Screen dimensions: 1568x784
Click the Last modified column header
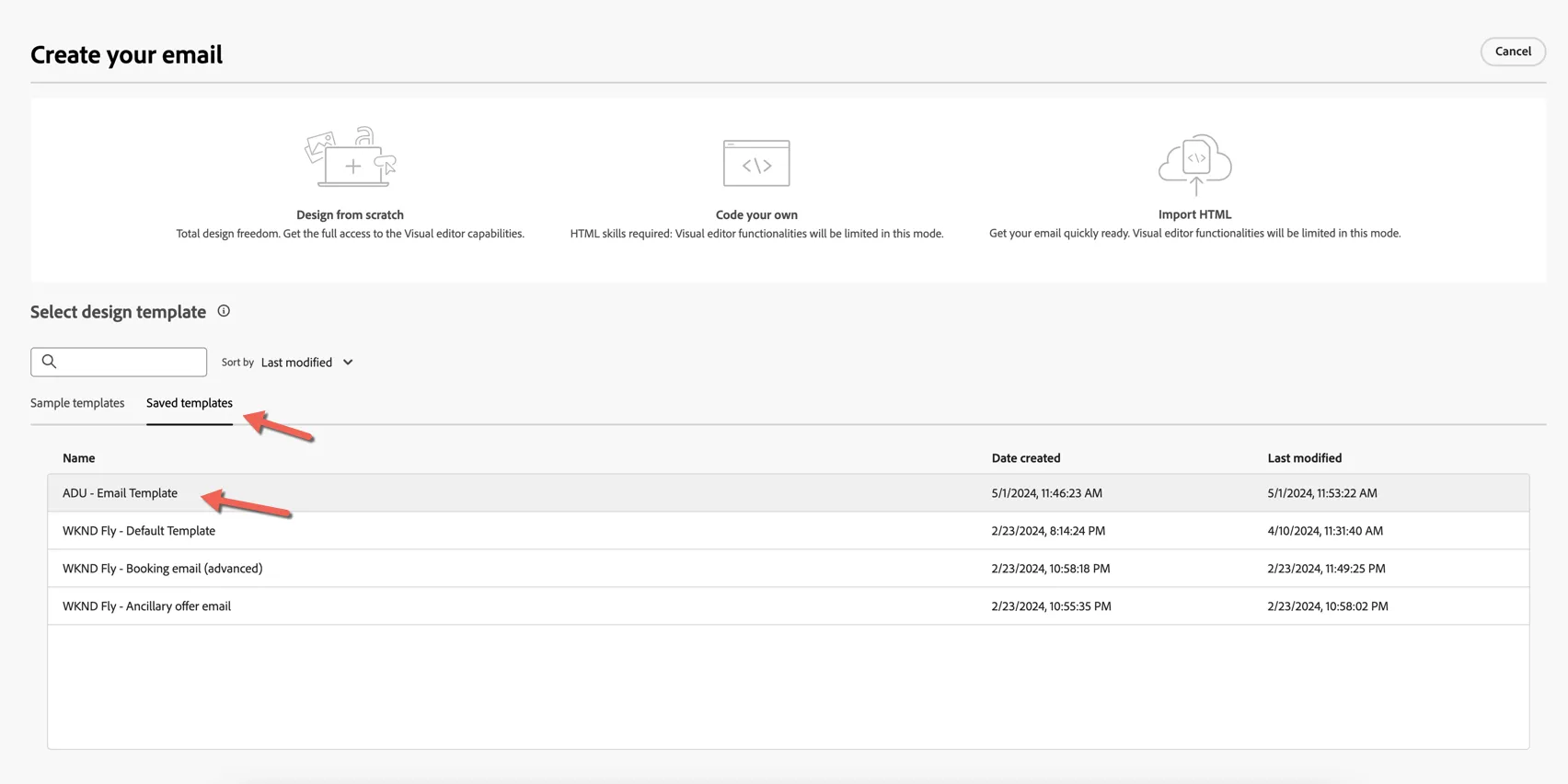[1305, 458]
